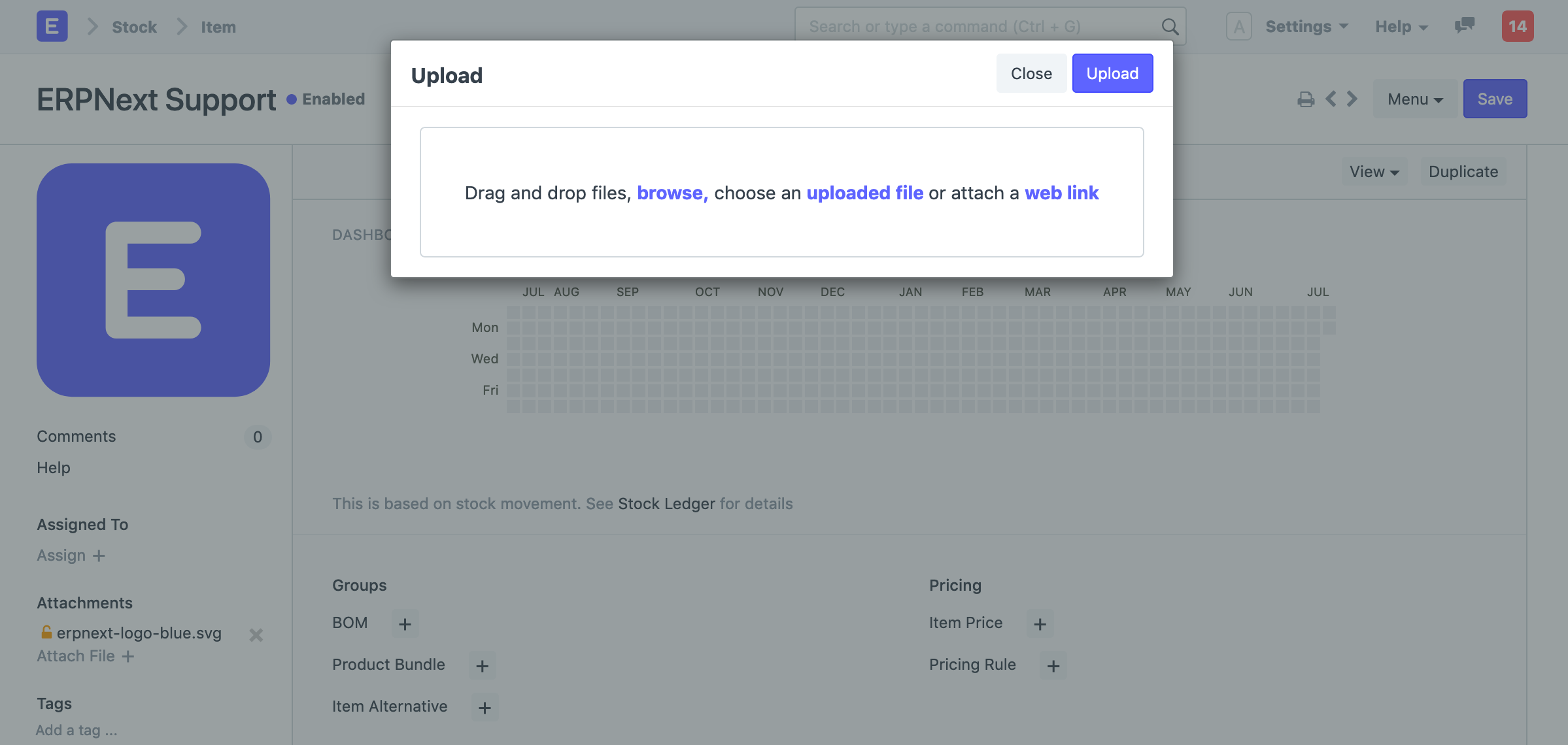Click the drag and drop upload area
This screenshot has height=745, width=1568.
pos(781,192)
